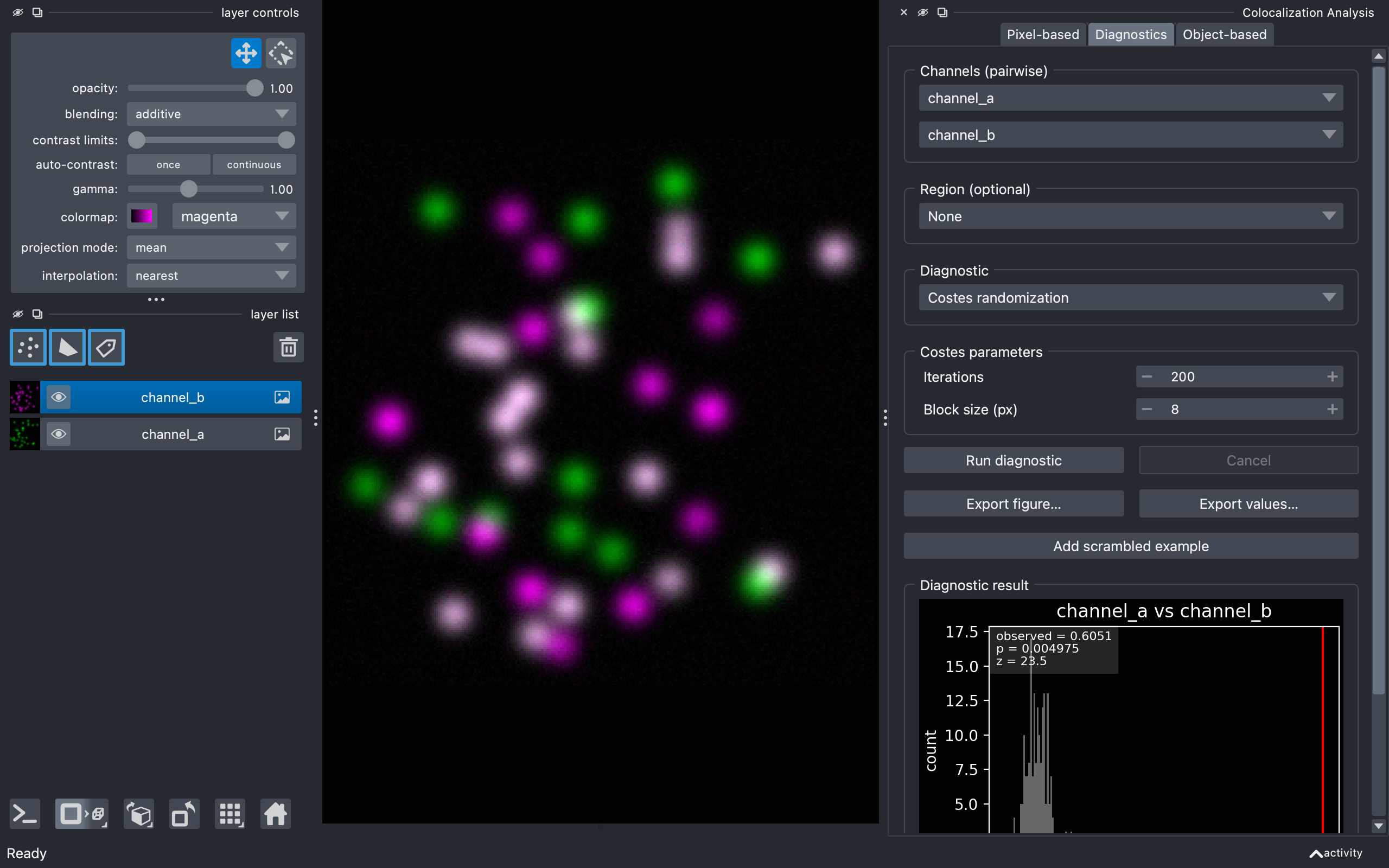Toggle visibility of channel_b layer
This screenshot has height=868, width=1389.
point(59,397)
